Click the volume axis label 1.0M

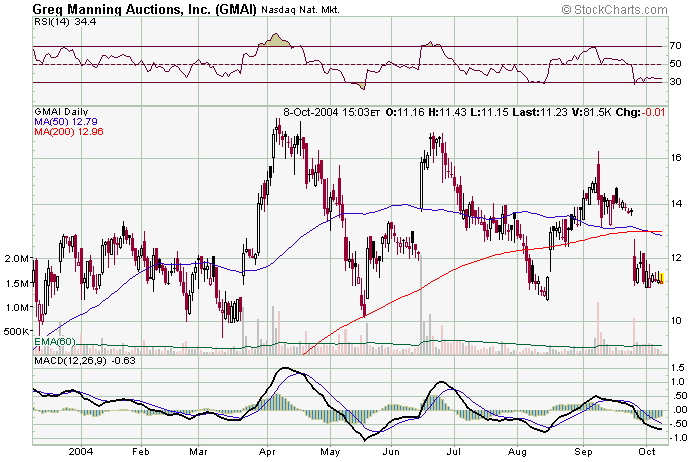coord(18,307)
